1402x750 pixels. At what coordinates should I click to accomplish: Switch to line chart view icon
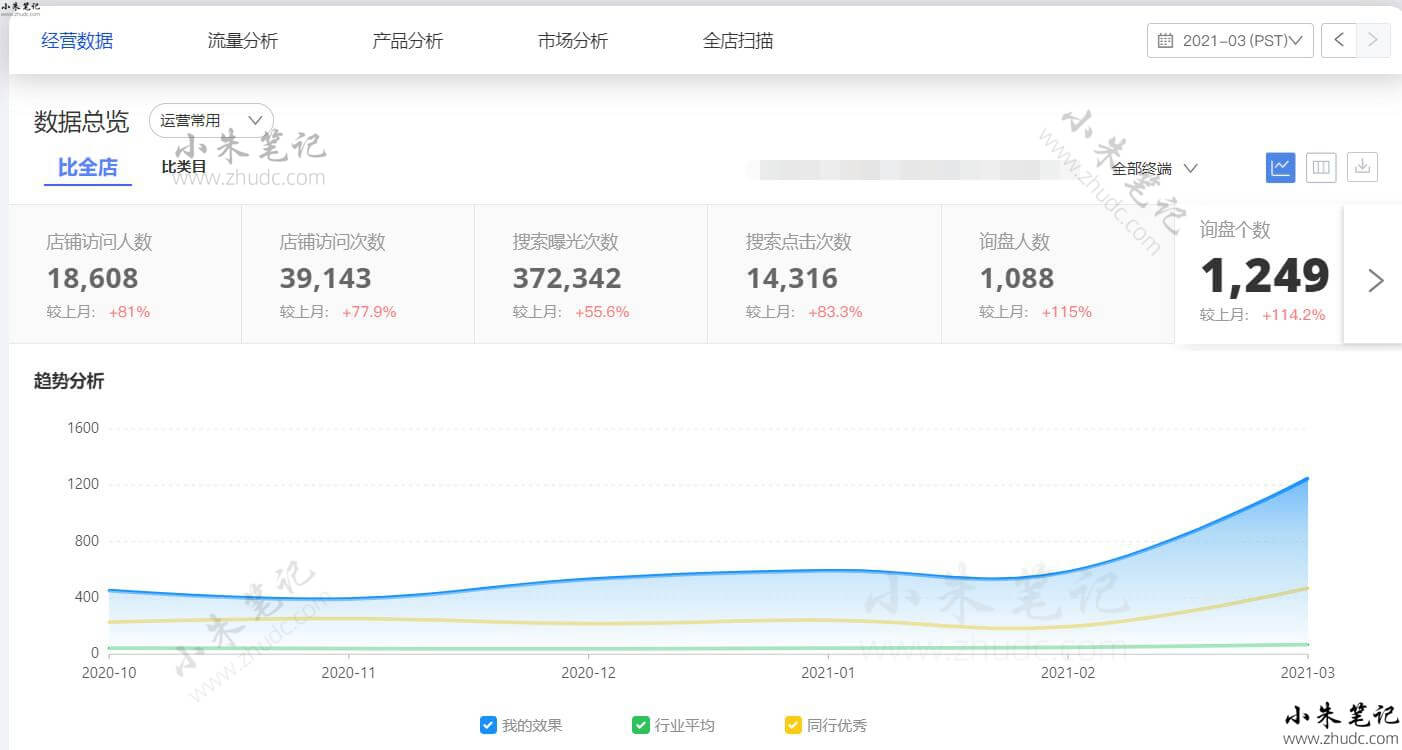(x=1280, y=168)
